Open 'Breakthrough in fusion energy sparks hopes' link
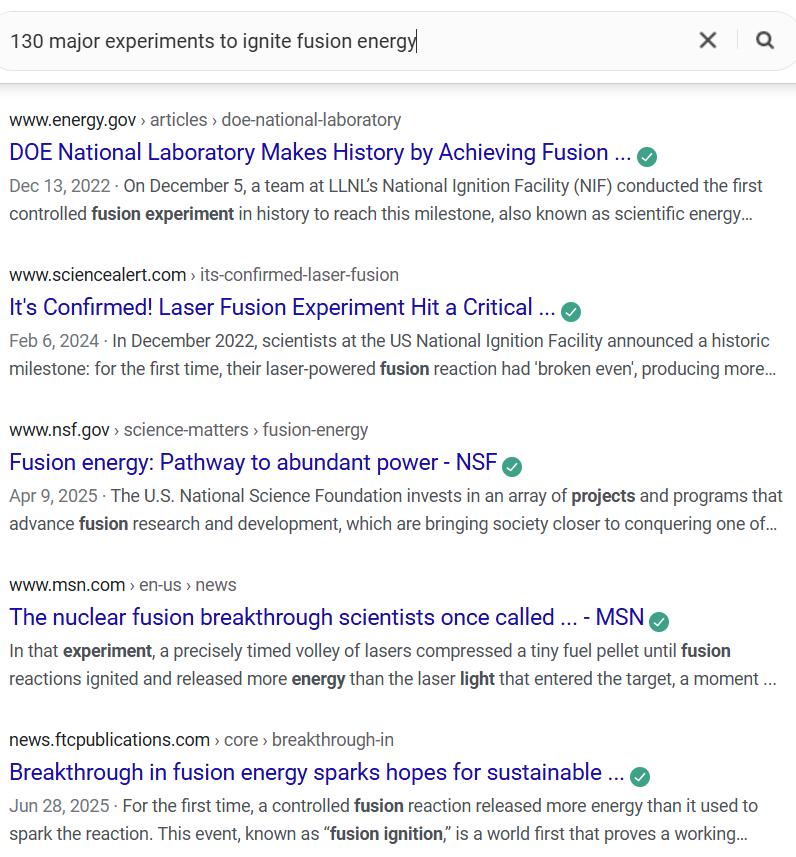 pyautogui.click(x=316, y=773)
